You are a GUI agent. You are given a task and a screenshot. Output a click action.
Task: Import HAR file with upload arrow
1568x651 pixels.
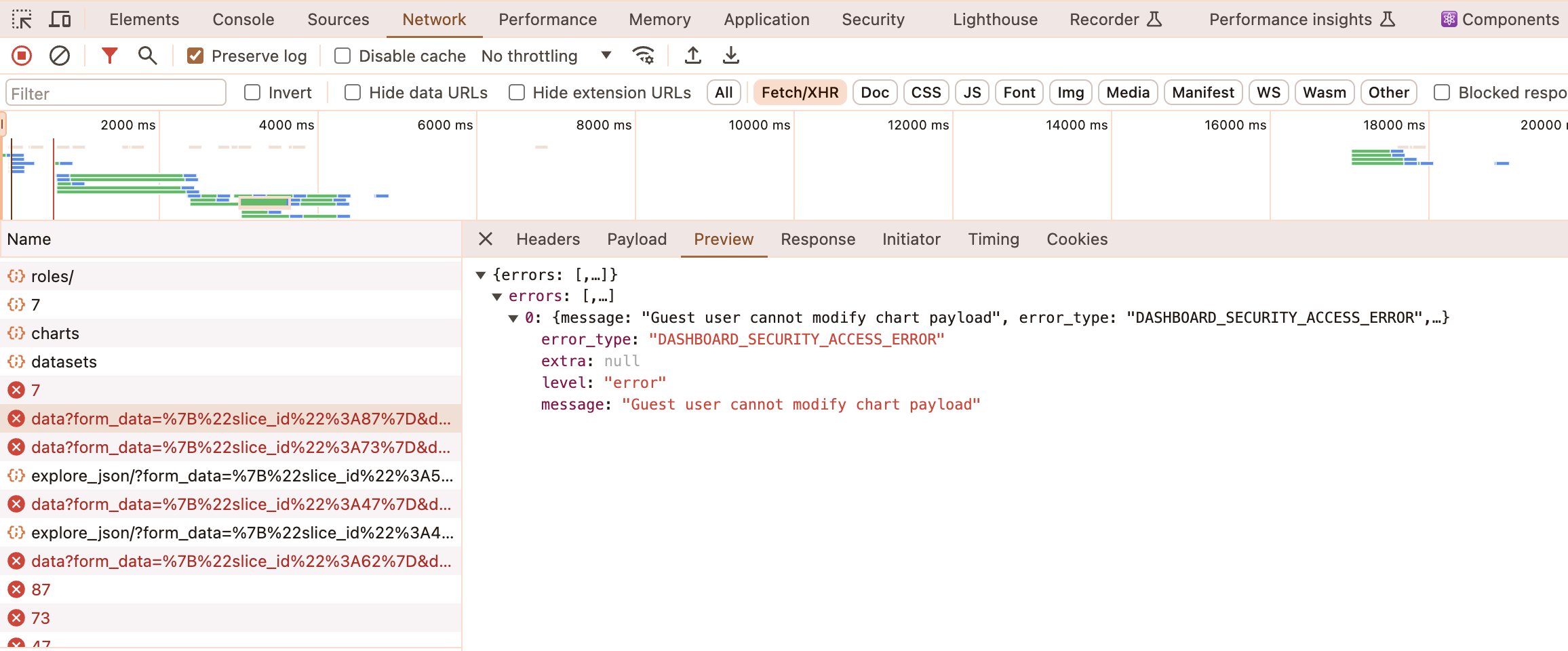(692, 56)
